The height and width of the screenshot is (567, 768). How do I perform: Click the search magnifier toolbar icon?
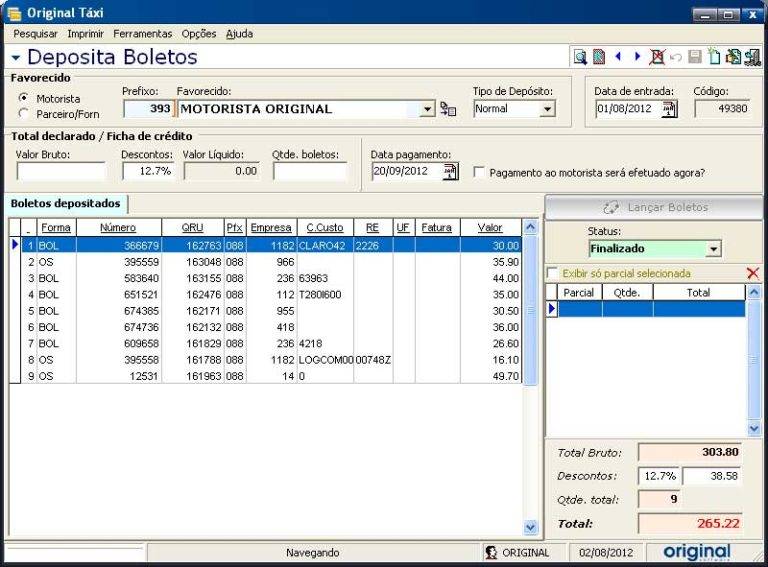pyautogui.click(x=579, y=58)
